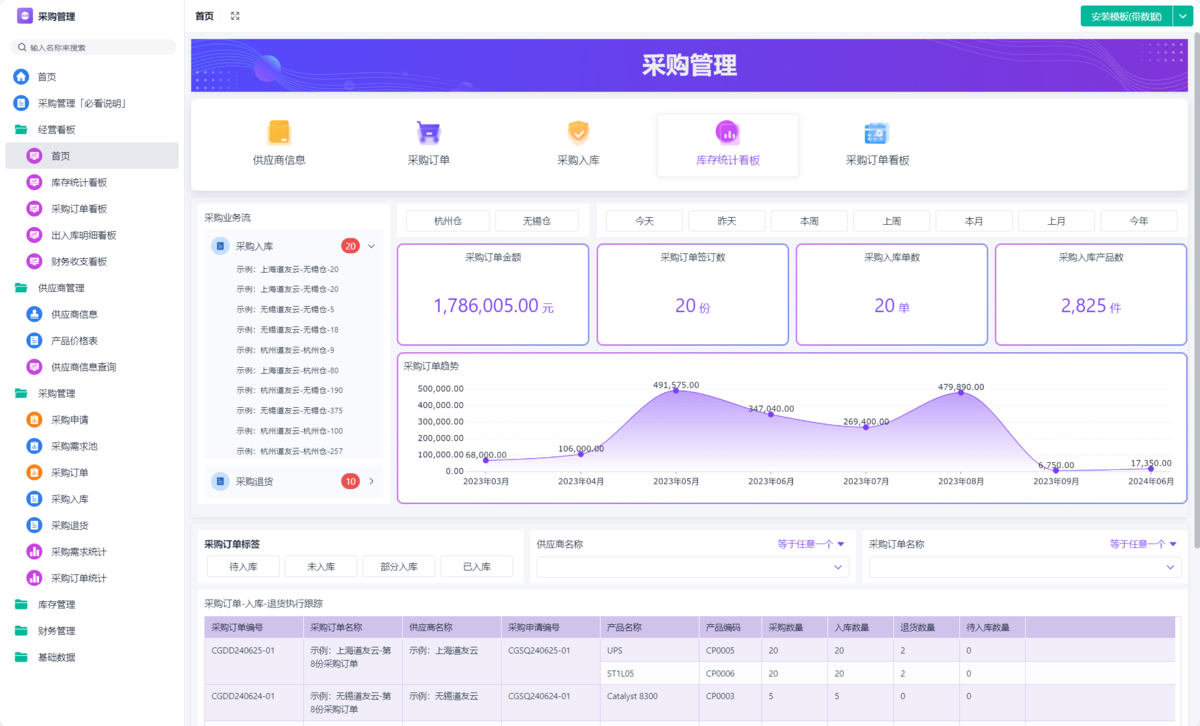Screen dimensions: 1200x726
Task: Click the blue icon of 采购退货 in the 采购业务流 panel
Action: click(220, 482)
